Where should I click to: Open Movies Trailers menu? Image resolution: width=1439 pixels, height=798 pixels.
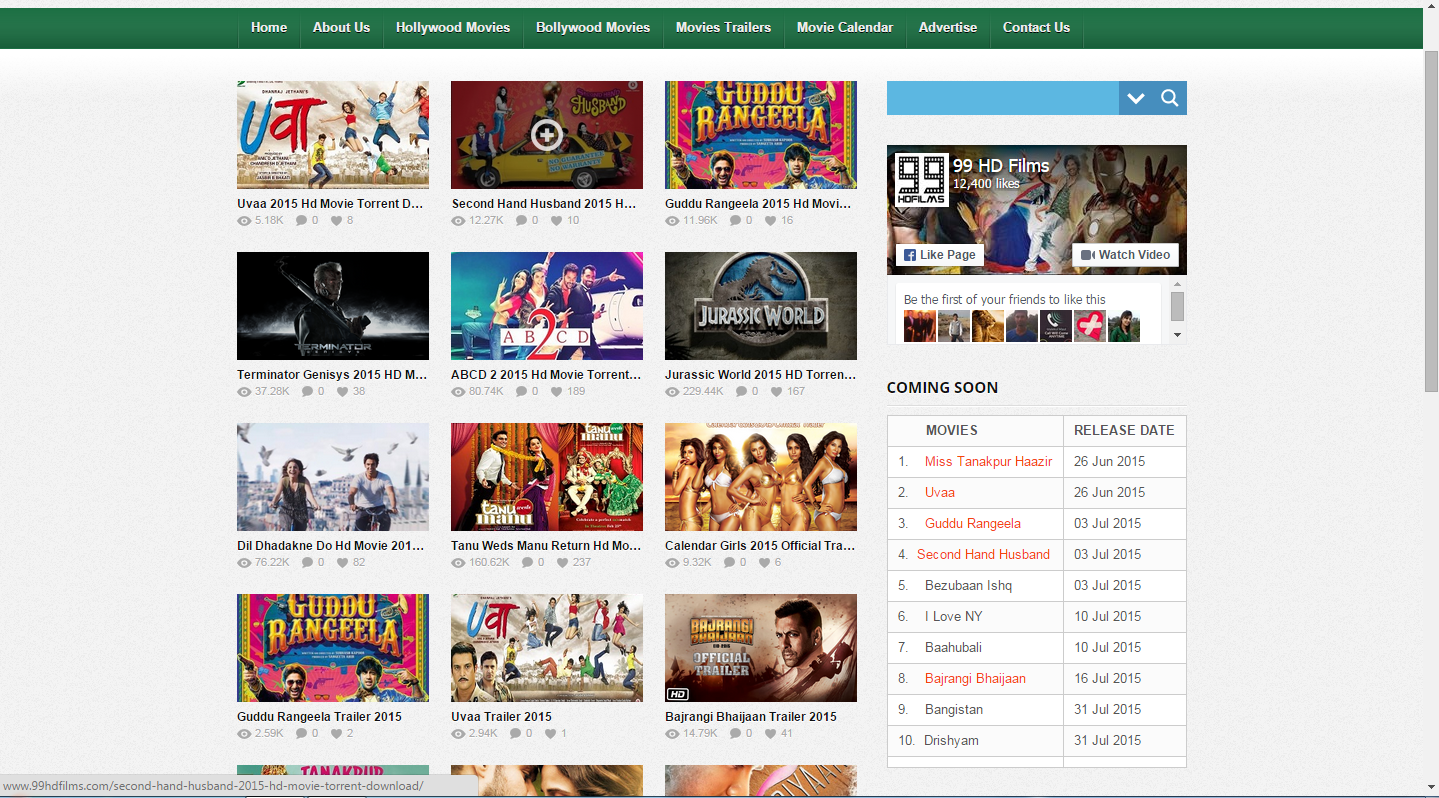pyautogui.click(x=723, y=28)
